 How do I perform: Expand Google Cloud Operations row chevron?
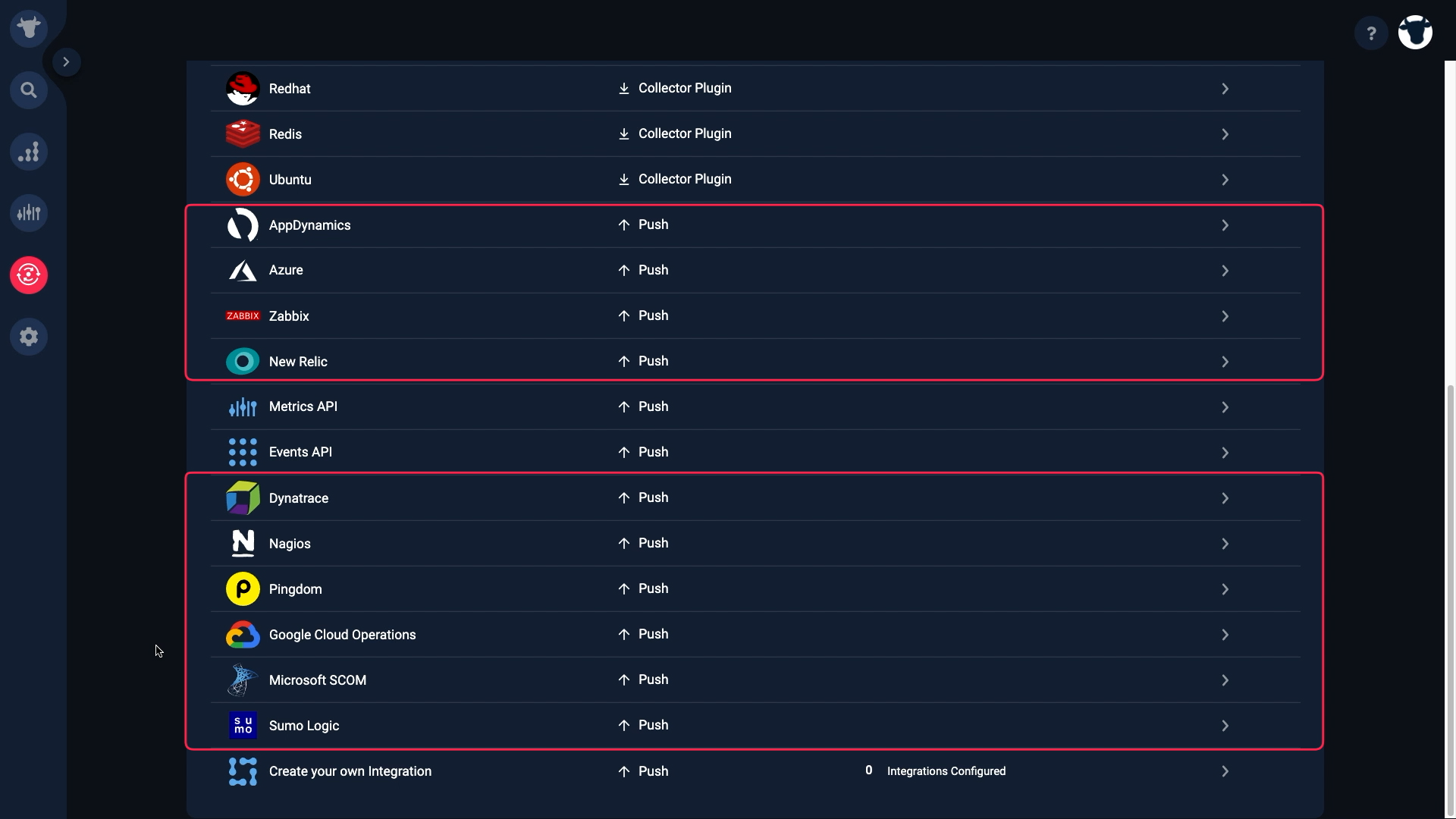pos(1225,635)
